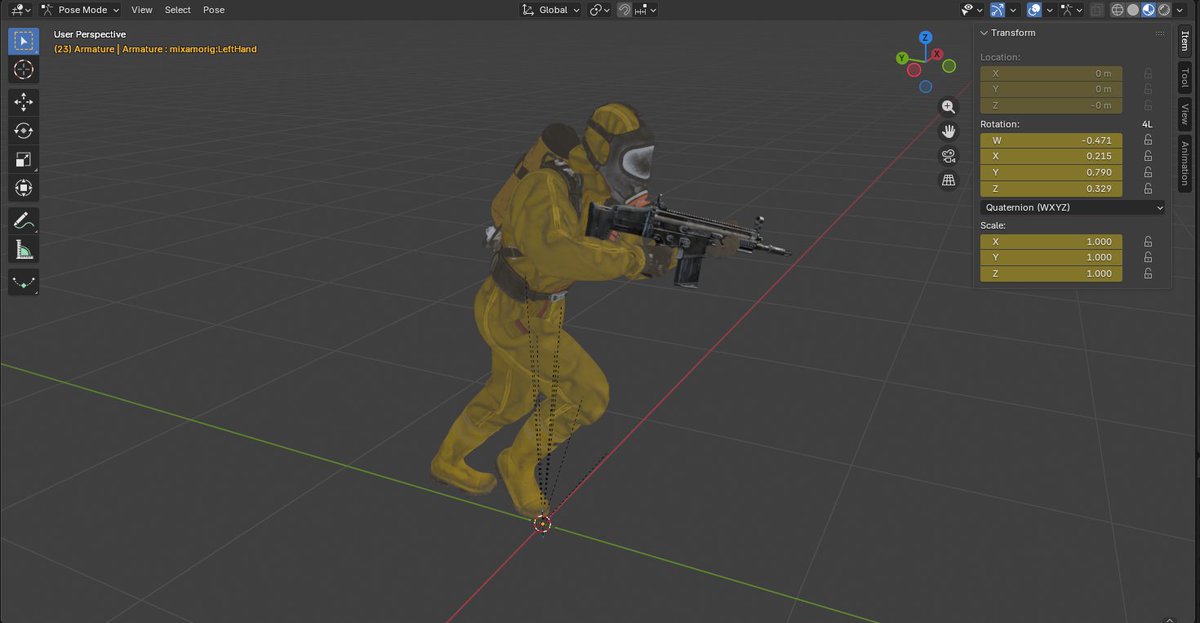Click Scale Y value field
Screen dimensions: 1200x623
point(1051,257)
